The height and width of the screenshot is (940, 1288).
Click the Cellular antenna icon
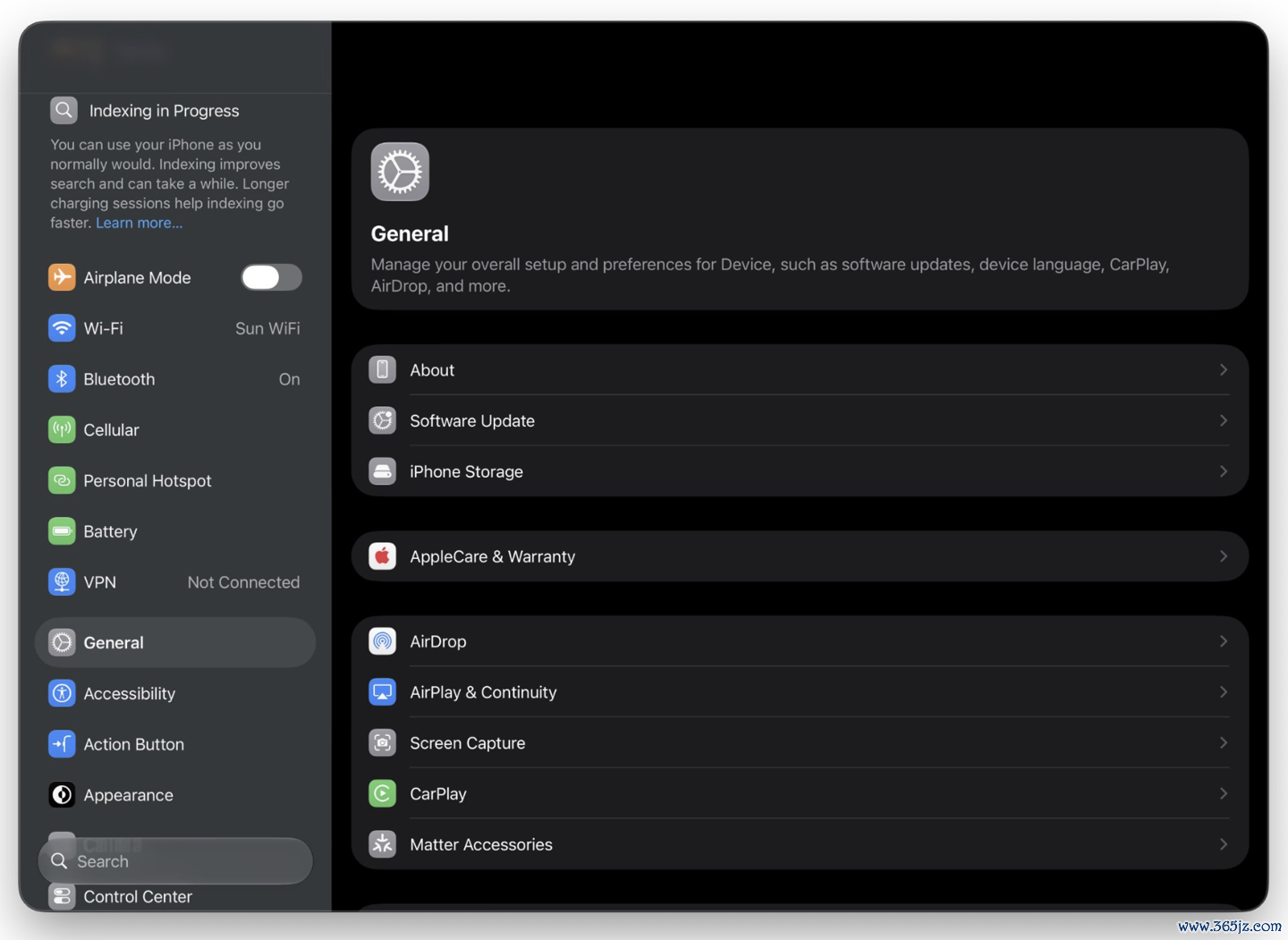[x=62, y=429]
